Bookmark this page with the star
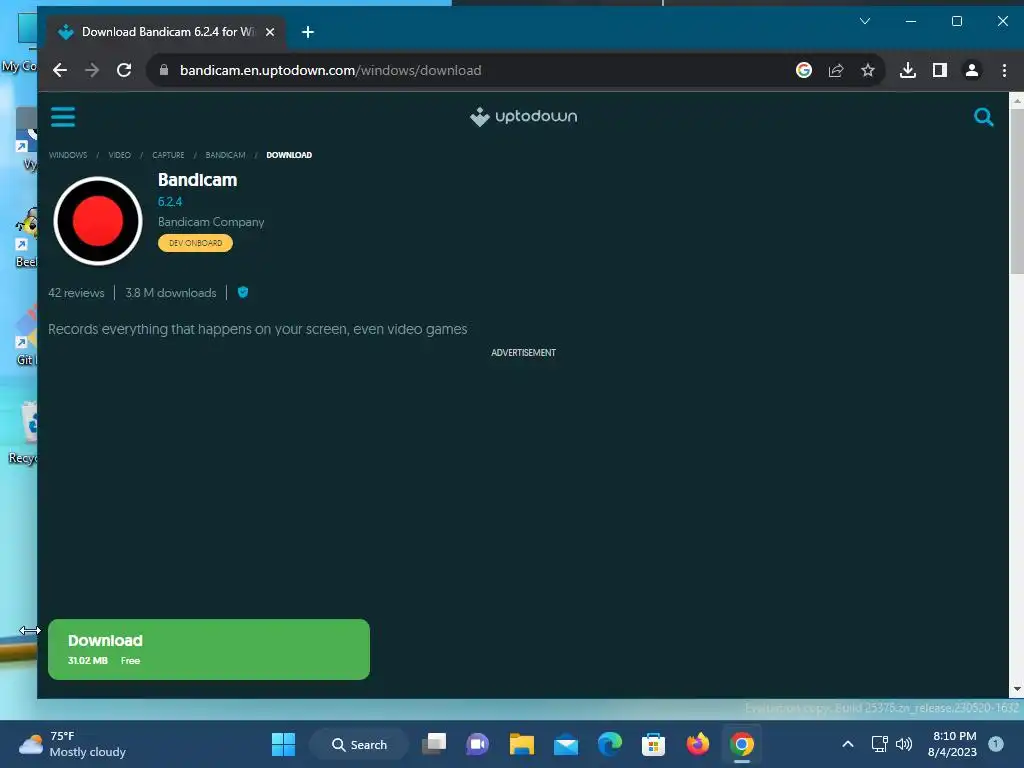1024x768 pixels. point(867,71)
